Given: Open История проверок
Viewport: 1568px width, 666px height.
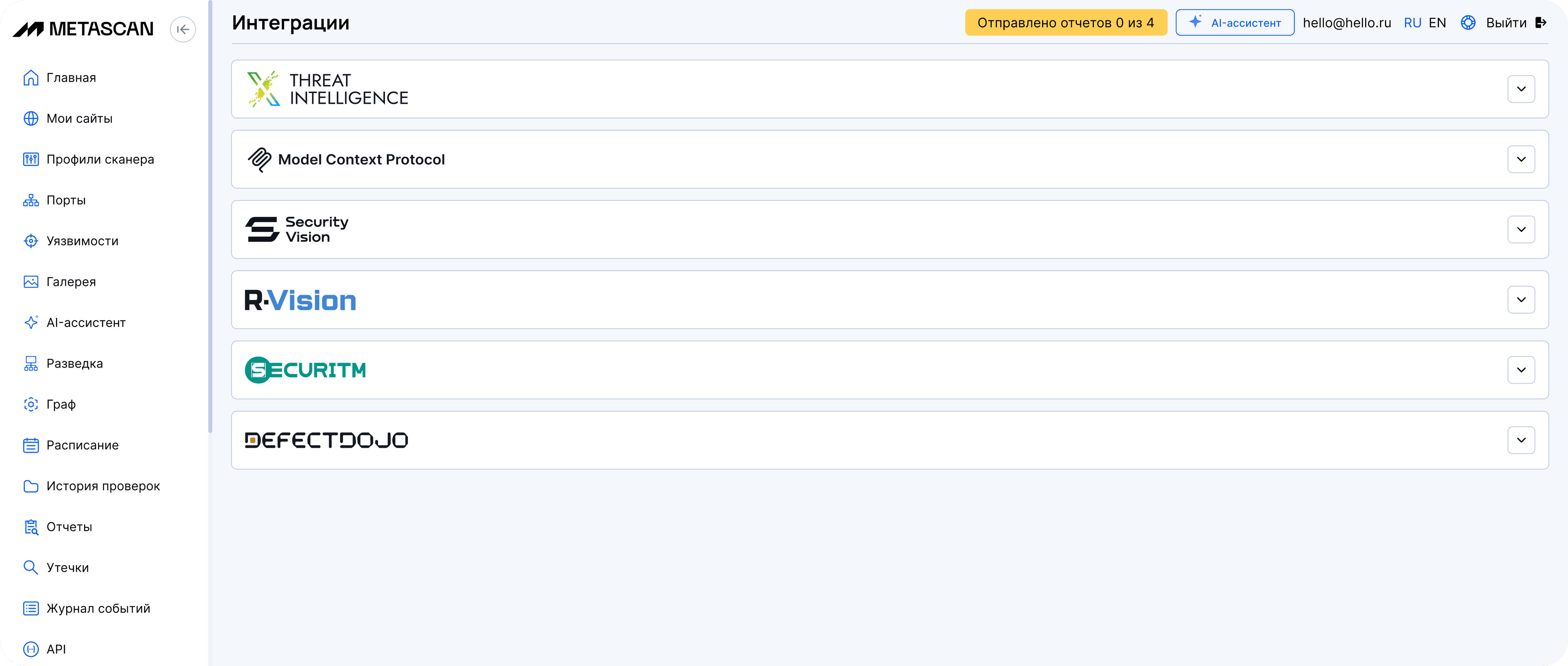Looking at the screenshot, I should pos(103,486).
